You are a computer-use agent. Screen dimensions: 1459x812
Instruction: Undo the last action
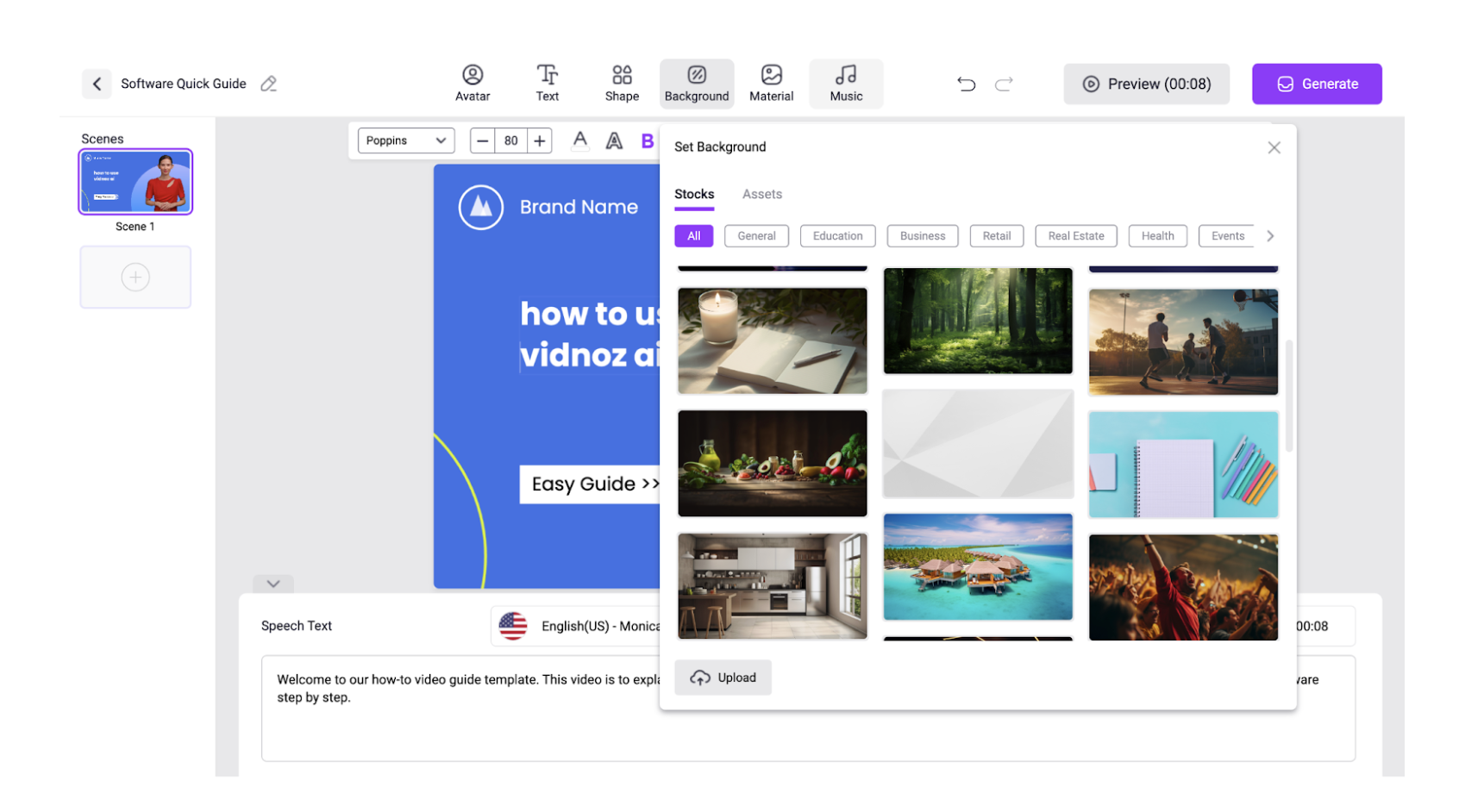tap(966, 84)
